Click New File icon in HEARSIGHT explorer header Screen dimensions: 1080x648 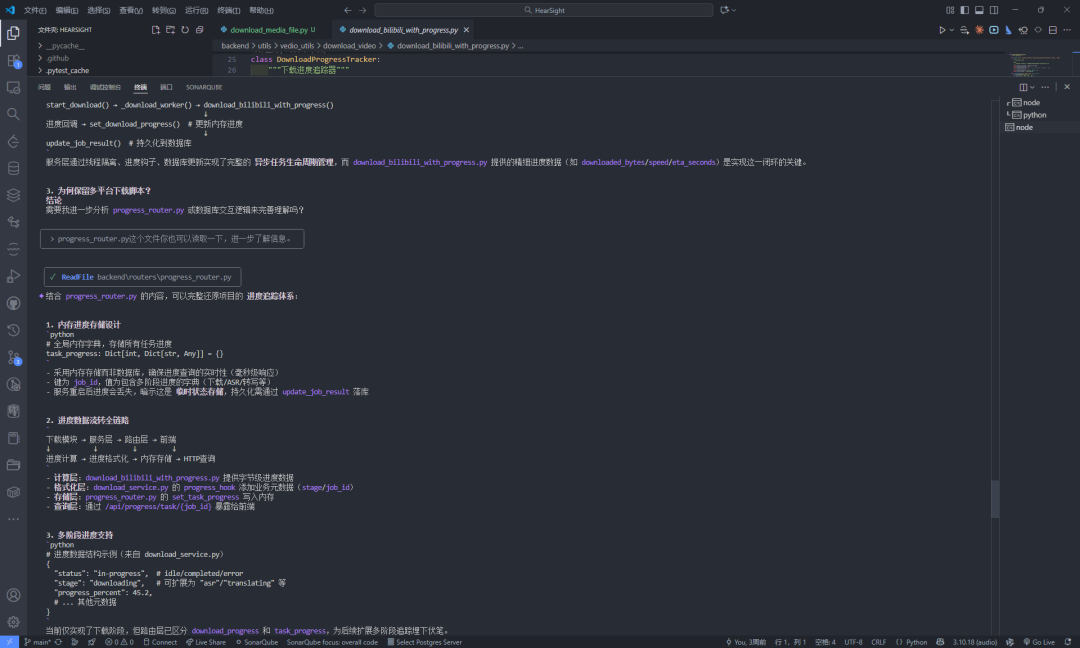click(x=156, y=30)
